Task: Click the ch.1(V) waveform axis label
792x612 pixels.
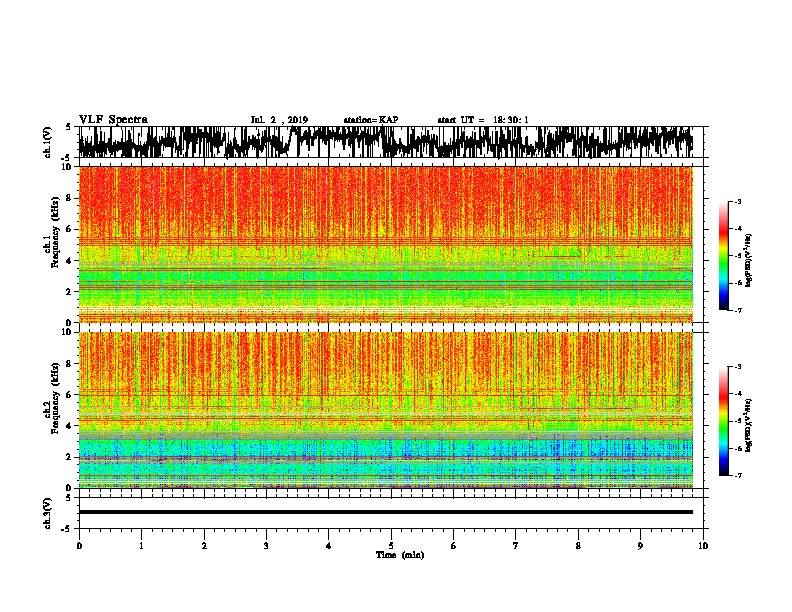Action: point(48,142)
